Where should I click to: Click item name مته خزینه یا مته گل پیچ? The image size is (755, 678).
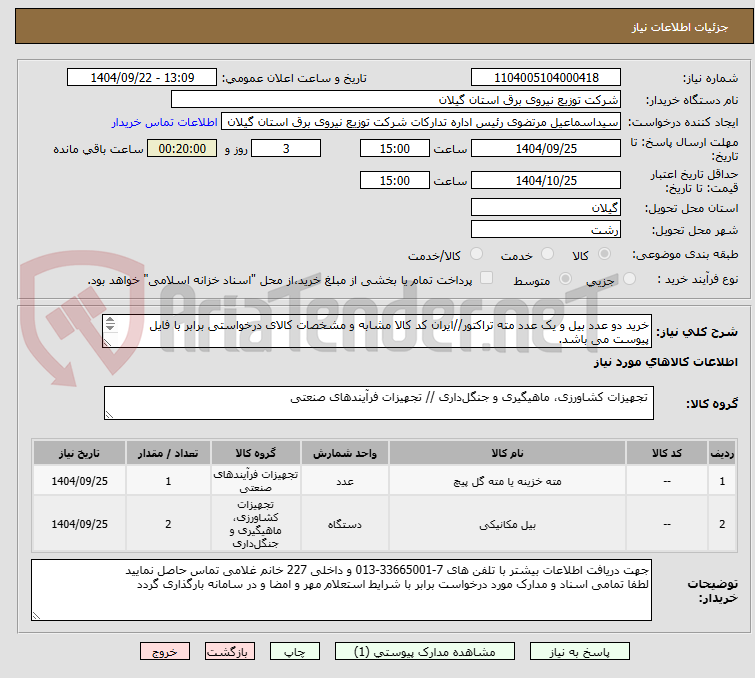click(x=507, y=481)
